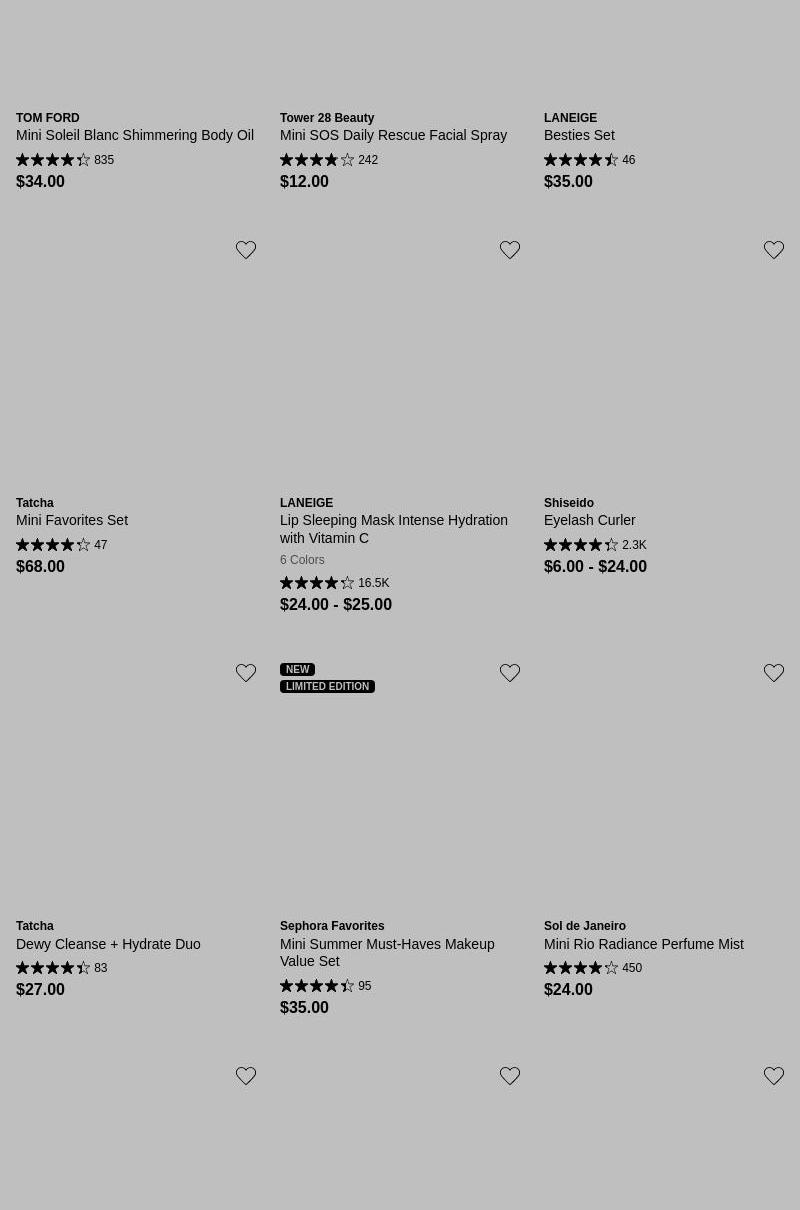Image resolution: width=800 pixels, height=1210 pixels.
Task: Heart the Tatcha Dewy Cleanse Duo
Action: click(246, 673)
